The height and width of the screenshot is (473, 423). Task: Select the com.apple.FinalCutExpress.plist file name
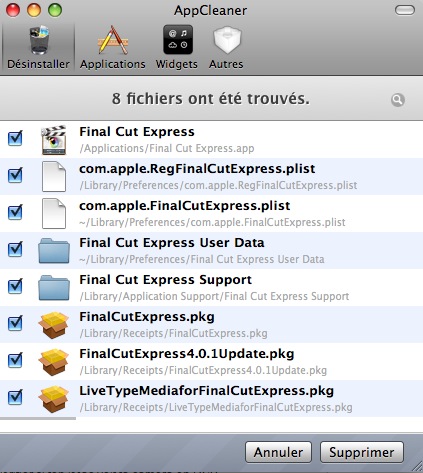185,206
